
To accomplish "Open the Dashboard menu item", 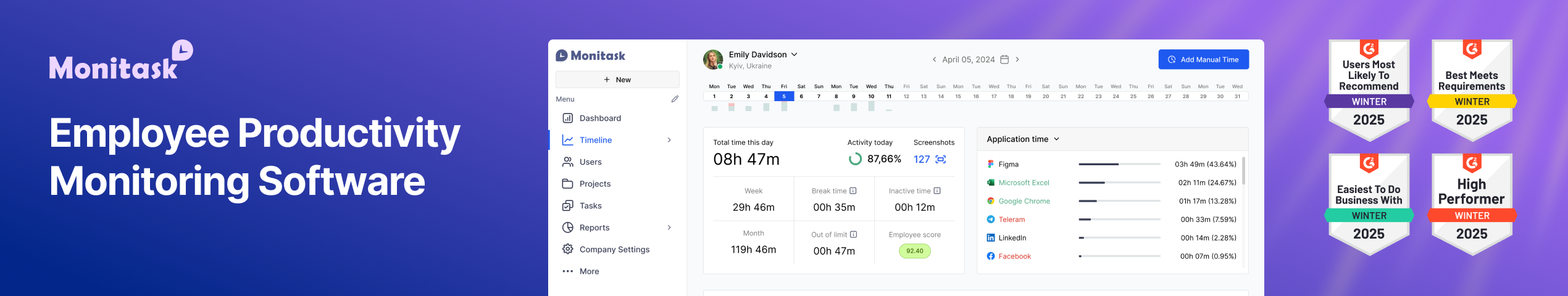I will (617, 118).
